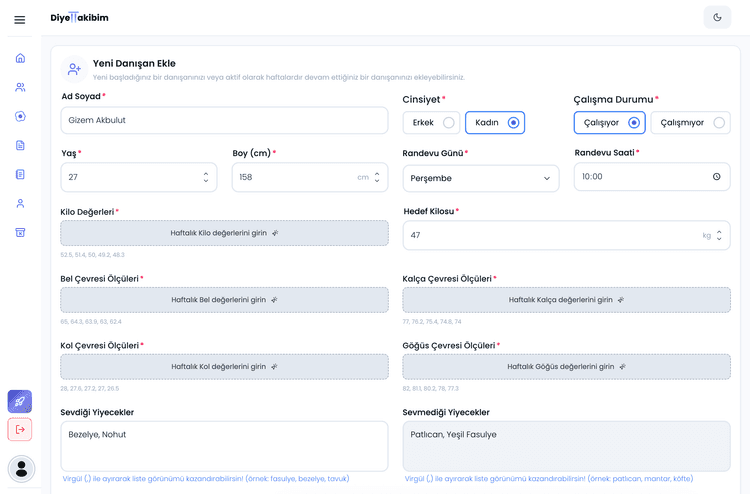Click the archive box sidebar icon

[x=20, y=232]
